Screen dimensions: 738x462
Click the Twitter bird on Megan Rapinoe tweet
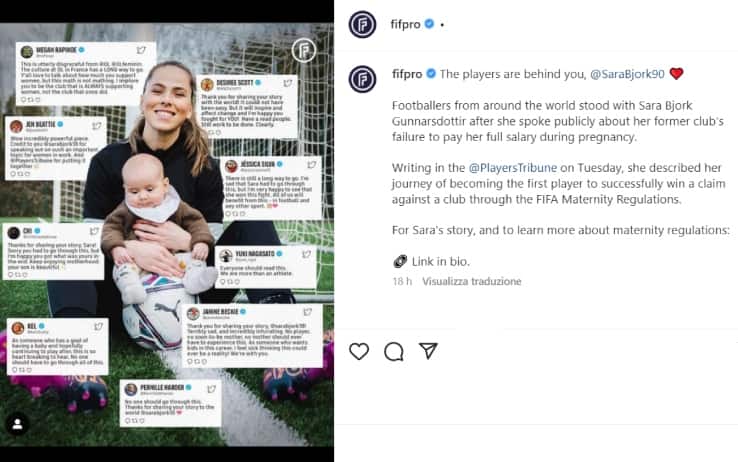[141, 50]
